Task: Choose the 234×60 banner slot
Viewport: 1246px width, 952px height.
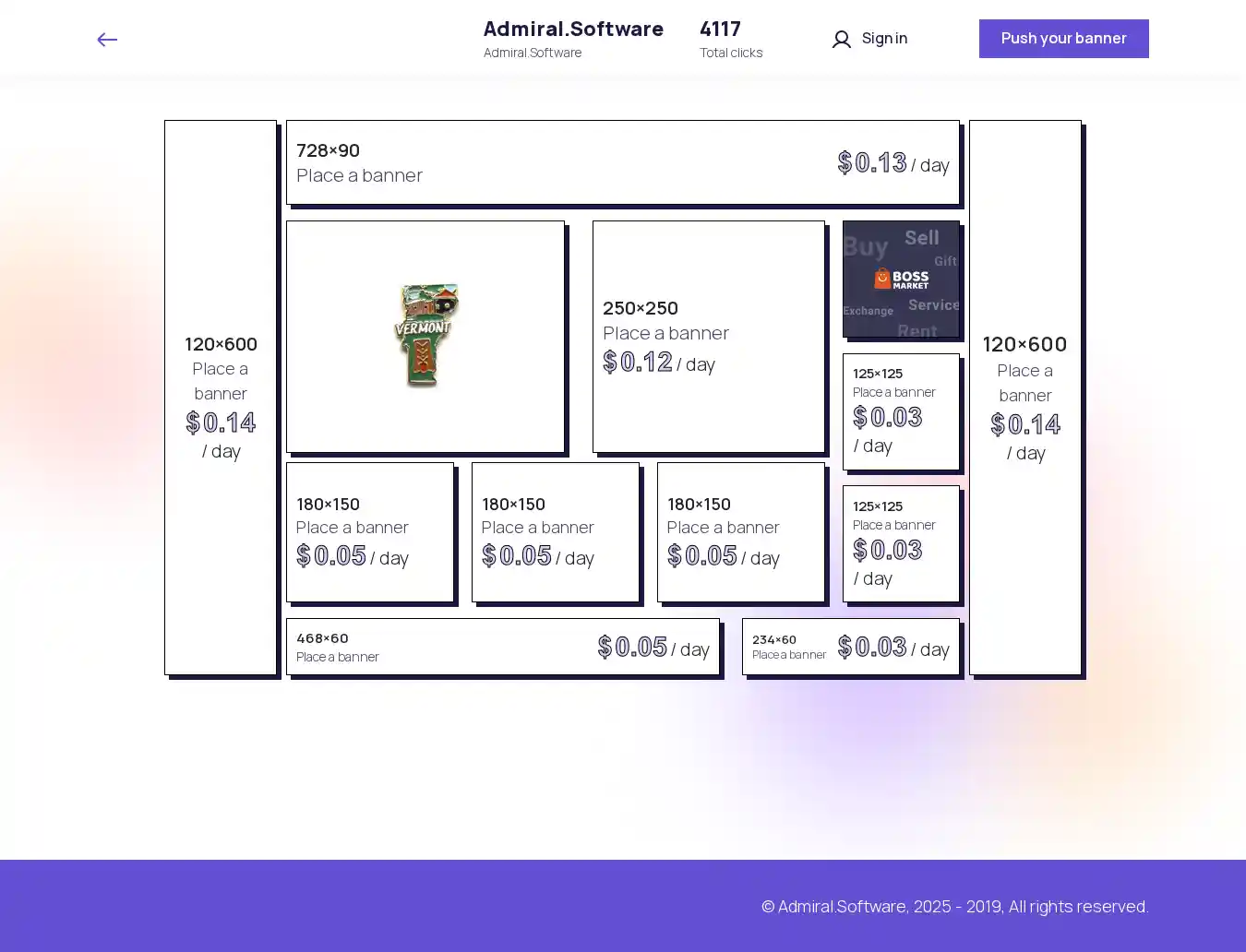Action: pos(850,647)
